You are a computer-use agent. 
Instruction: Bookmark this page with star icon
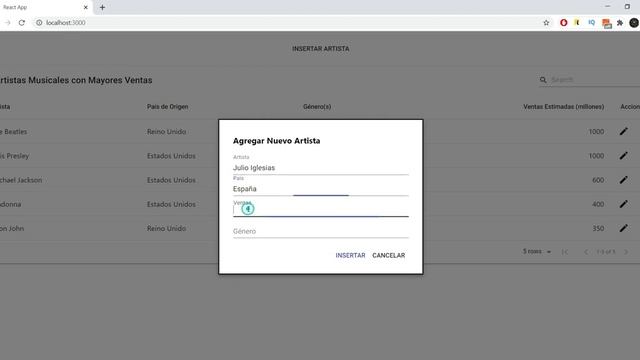point(546,23)
